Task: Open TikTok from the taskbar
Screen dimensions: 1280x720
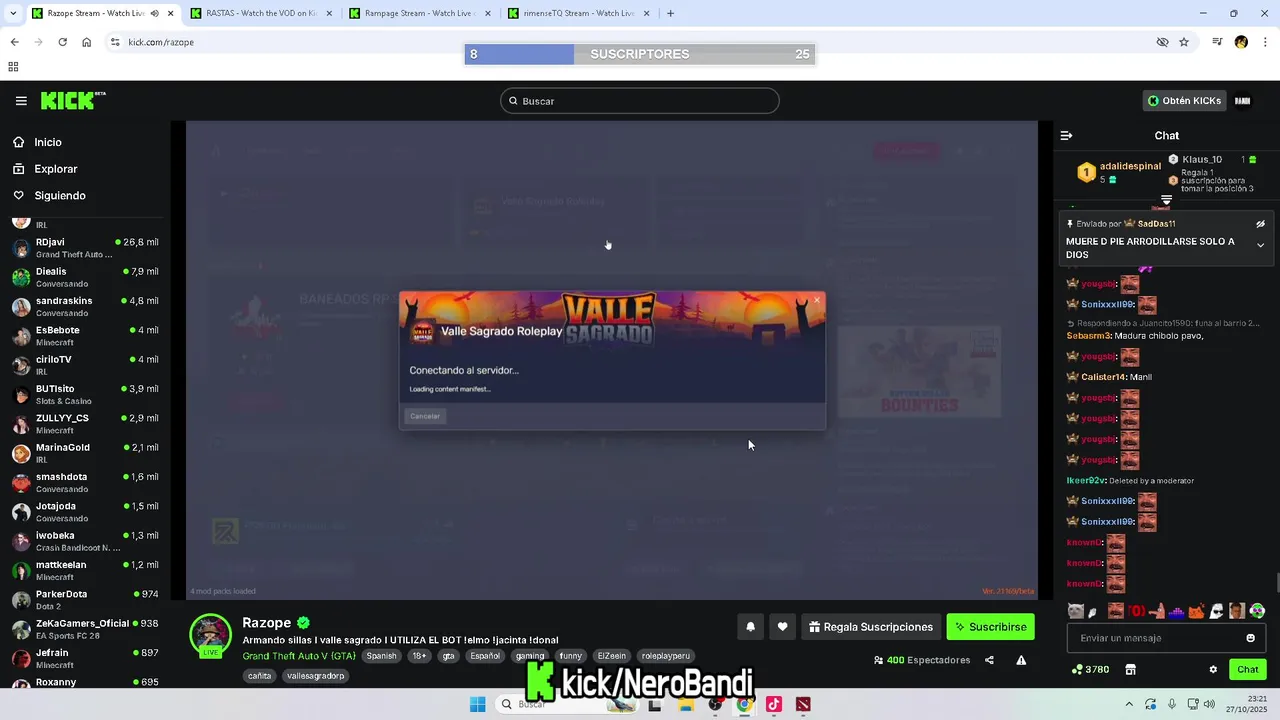Action: pyautogui.click(x=773, y=704)
